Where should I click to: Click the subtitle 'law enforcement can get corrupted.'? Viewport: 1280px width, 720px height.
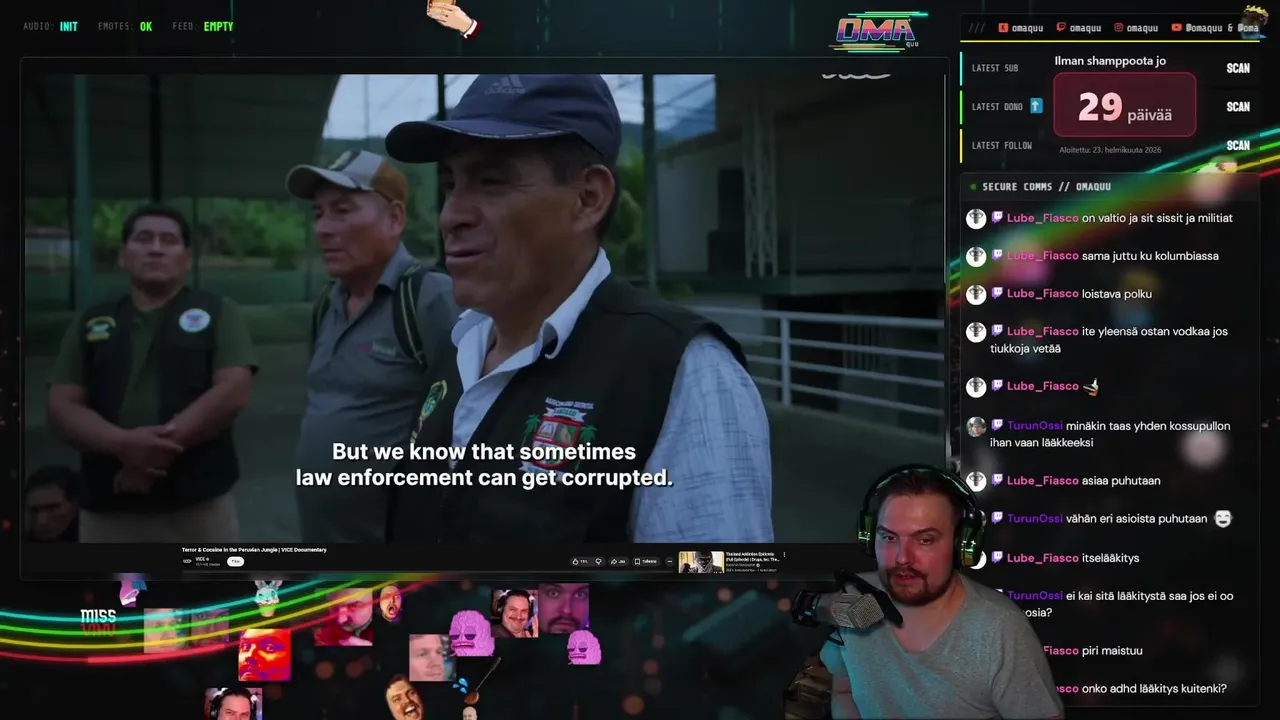click(x=484, y=478)
